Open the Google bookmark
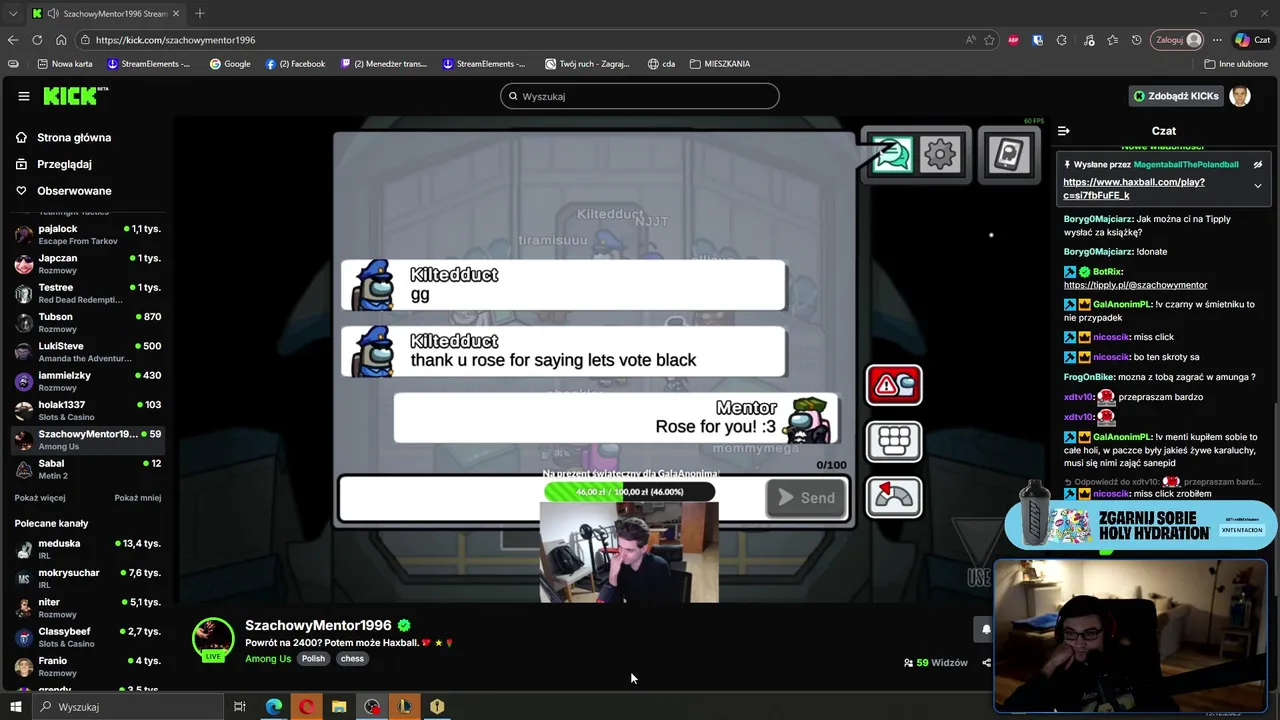This screenshot has width=1280, height=720. [230, 64]
